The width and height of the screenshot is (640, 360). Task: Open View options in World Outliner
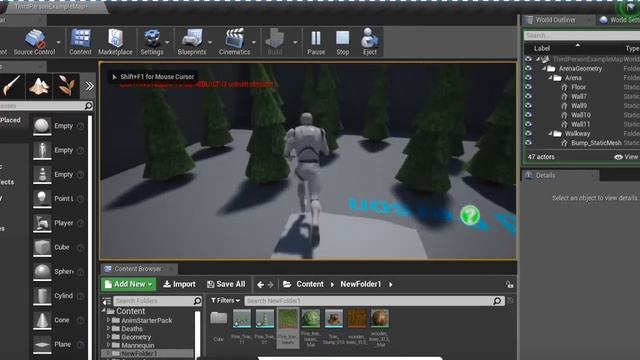coord(626,157)
